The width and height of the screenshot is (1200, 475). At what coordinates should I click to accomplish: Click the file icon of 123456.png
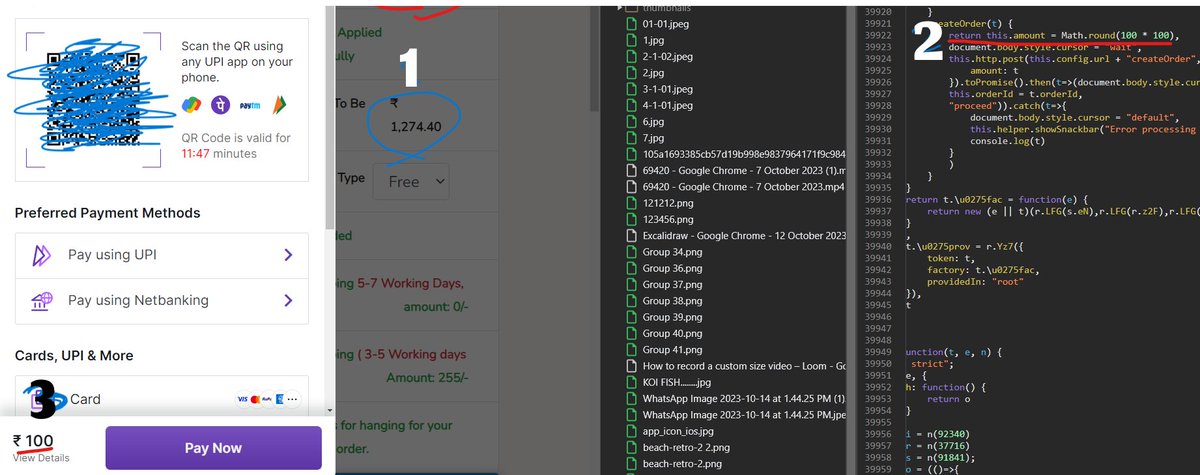pyautogui.click(x=630, y=219)
